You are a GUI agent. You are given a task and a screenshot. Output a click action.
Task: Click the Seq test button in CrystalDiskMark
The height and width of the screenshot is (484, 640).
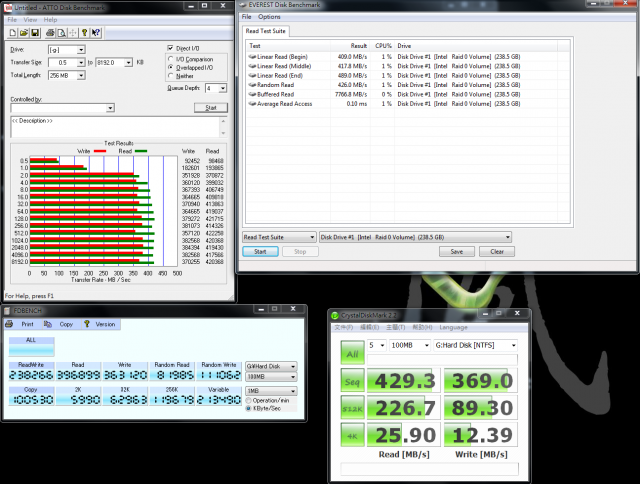tap(352, 381)
